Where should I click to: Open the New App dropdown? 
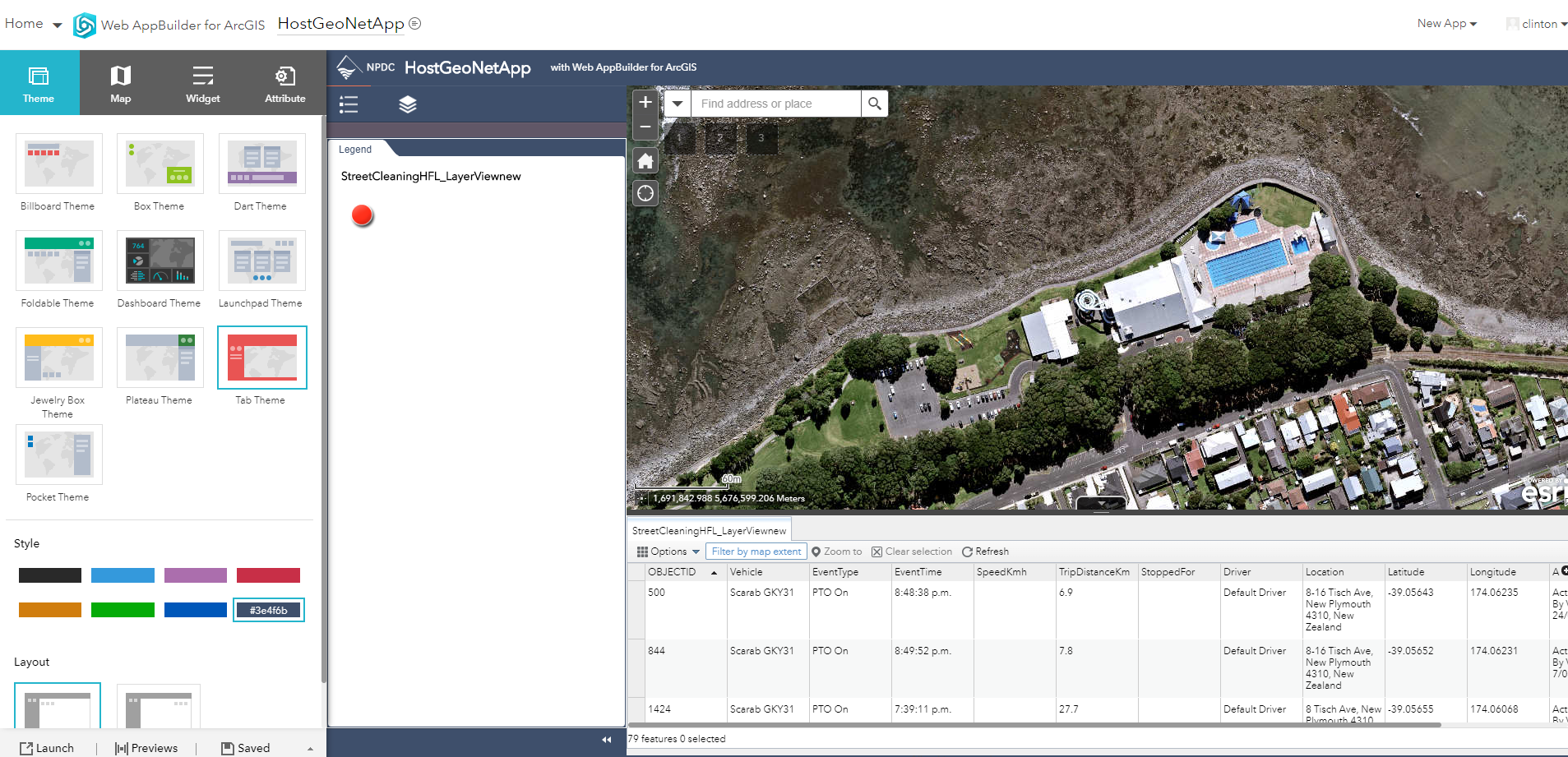pos(1446,24)
